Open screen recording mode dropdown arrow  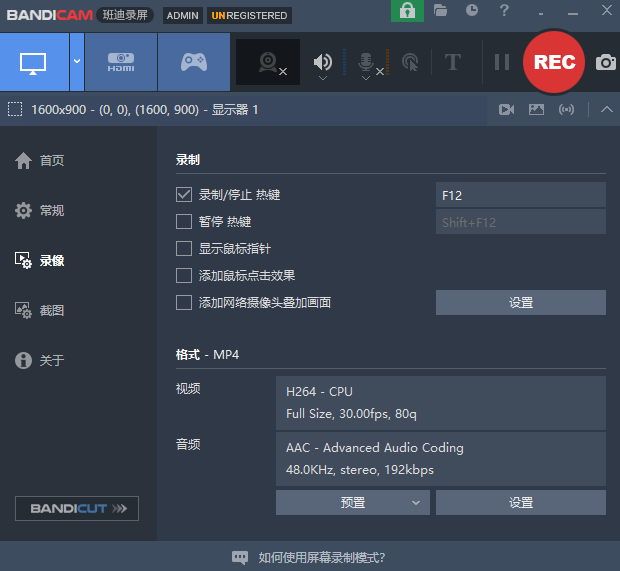(77, 62)
